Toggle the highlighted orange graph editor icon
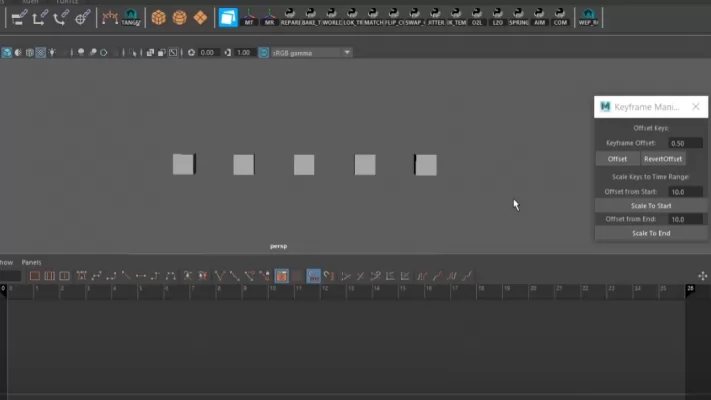This screenshot has width=711, height=400. (282, 276)
